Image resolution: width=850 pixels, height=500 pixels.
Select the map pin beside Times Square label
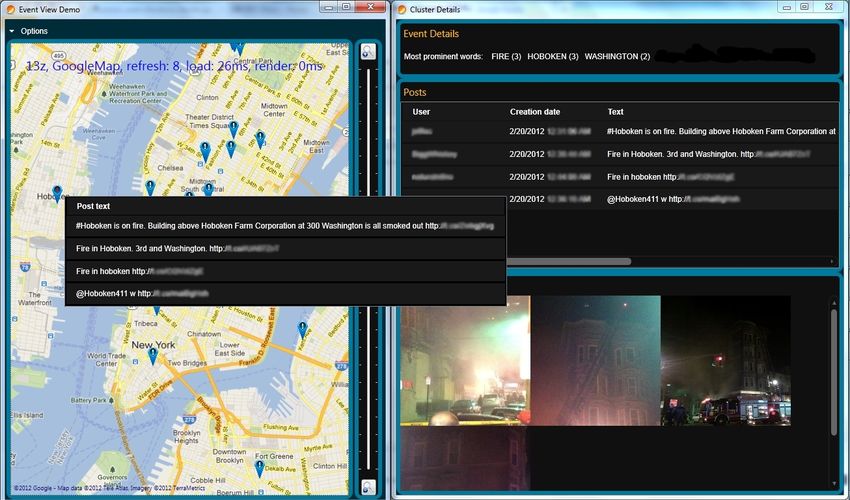point(234,129)
